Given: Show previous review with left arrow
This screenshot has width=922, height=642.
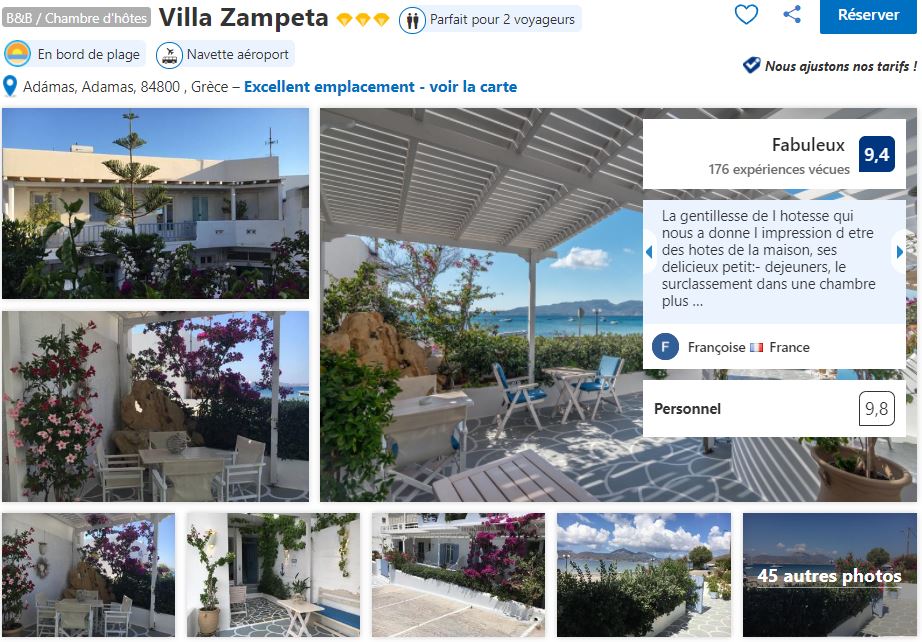Looking at the screenshot, I should tap(649, 252).
